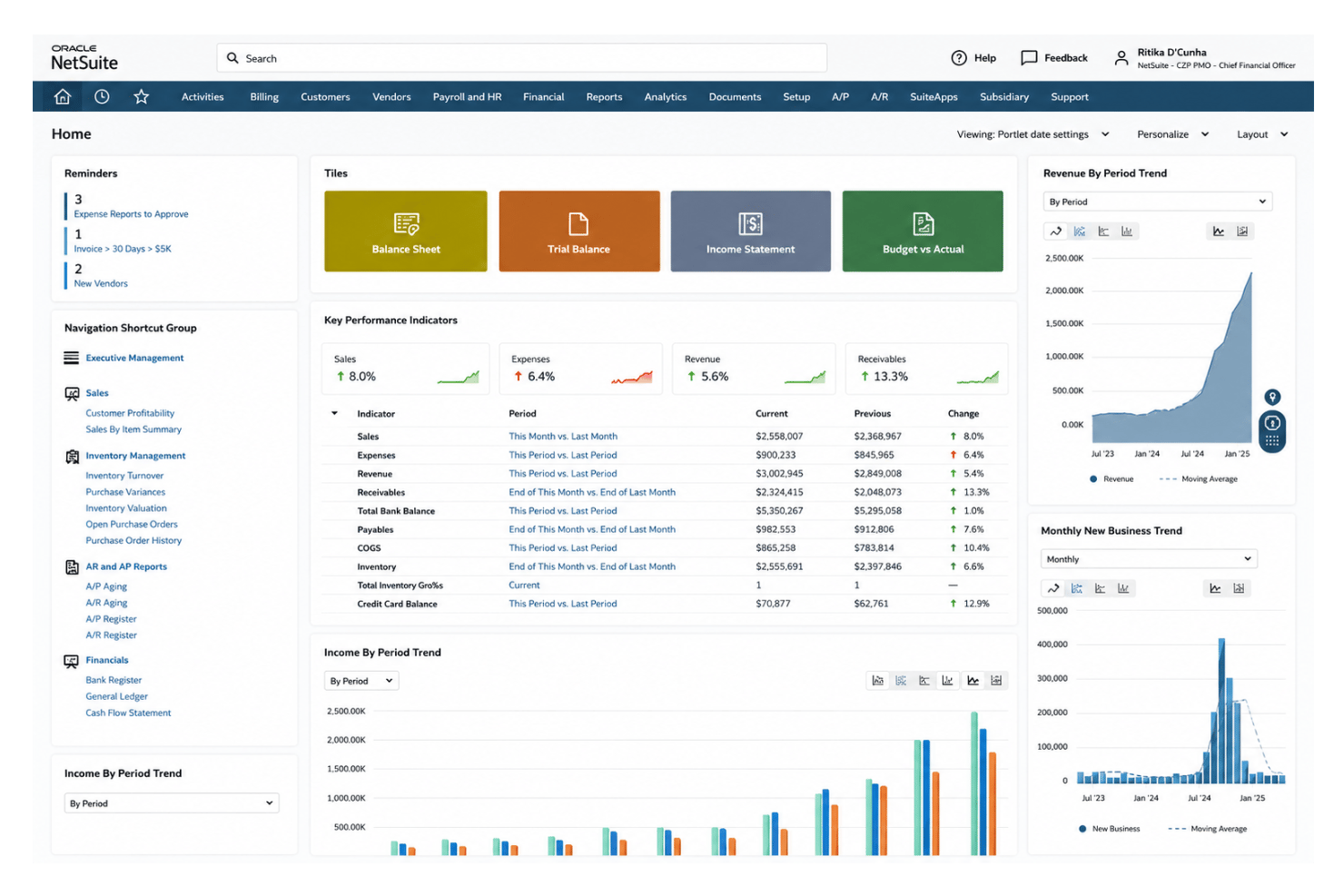Open the user profile icon for Ritika D'Cunha
Screen dimensions: 1344x896
click(1122, 58)
